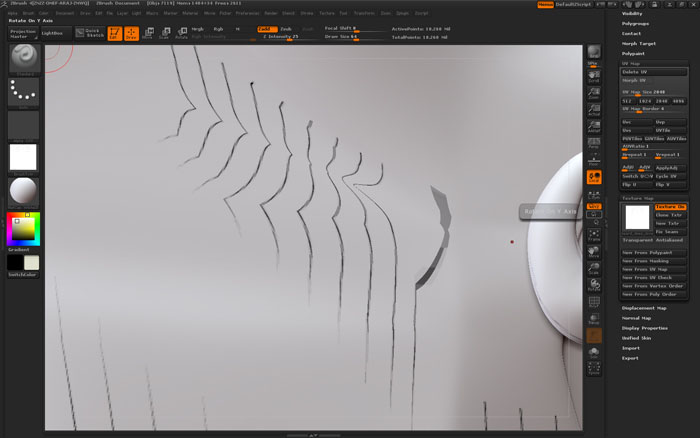Screen dimensions: 700x438
Task: Click the Actual size icon
Action: click(594, 110)
